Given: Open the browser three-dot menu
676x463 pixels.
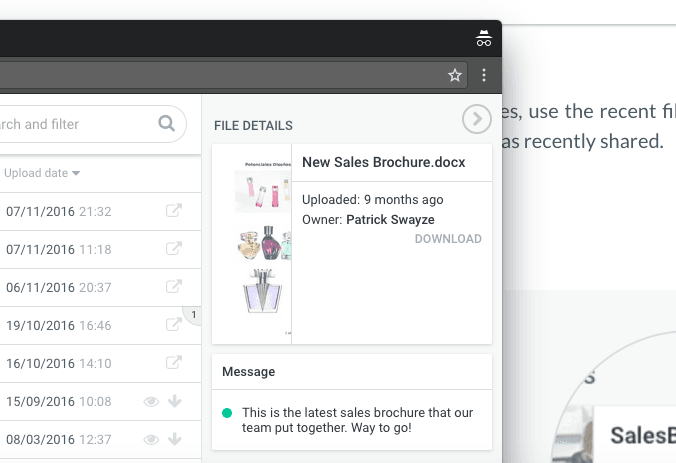Looking at the screenshot, I should [484, 75].
